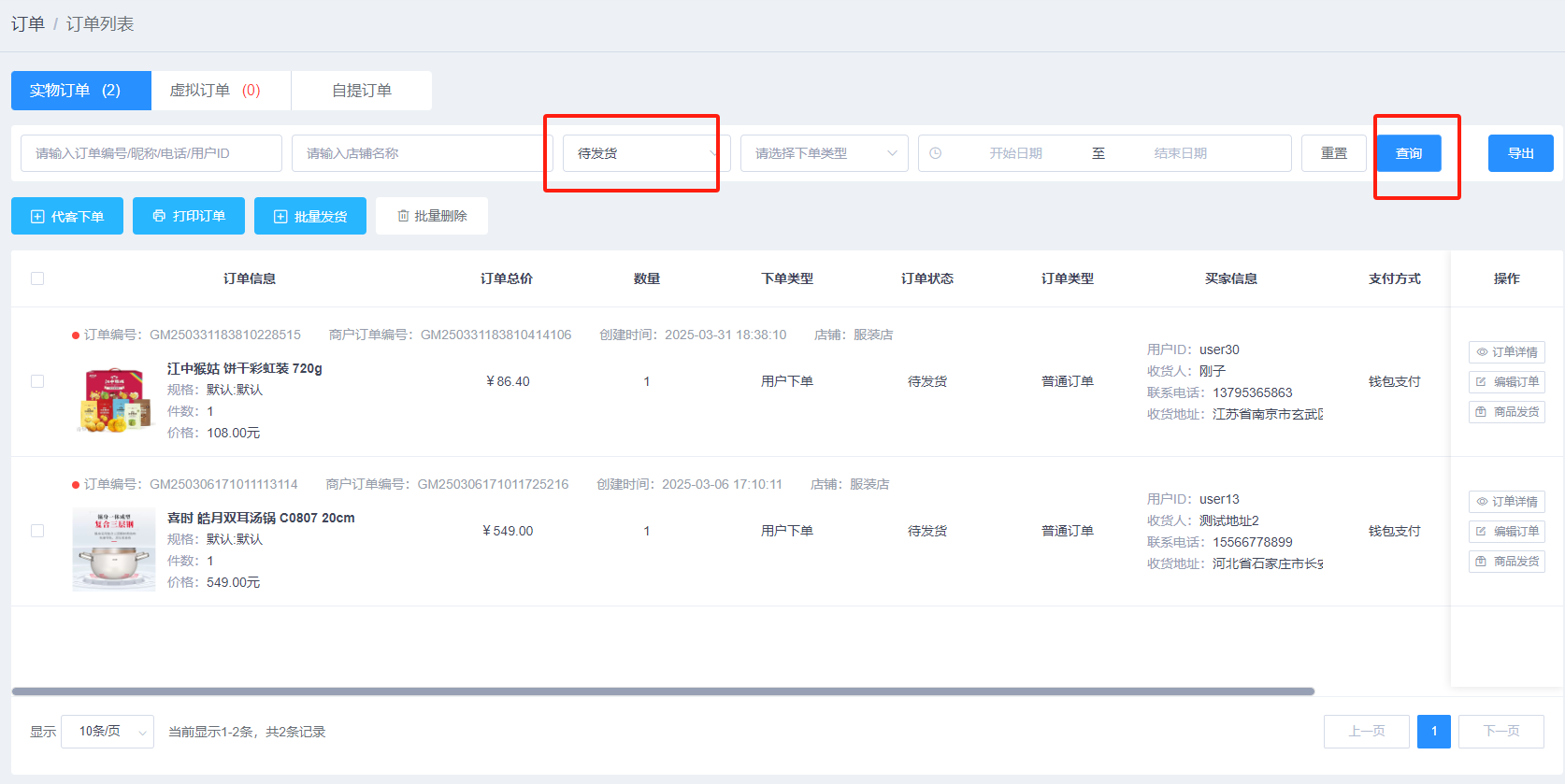Click 编辑订单 for the first order
Image resolution: width=1565 pixels, height=784 pixels.
click(1506, 382)
